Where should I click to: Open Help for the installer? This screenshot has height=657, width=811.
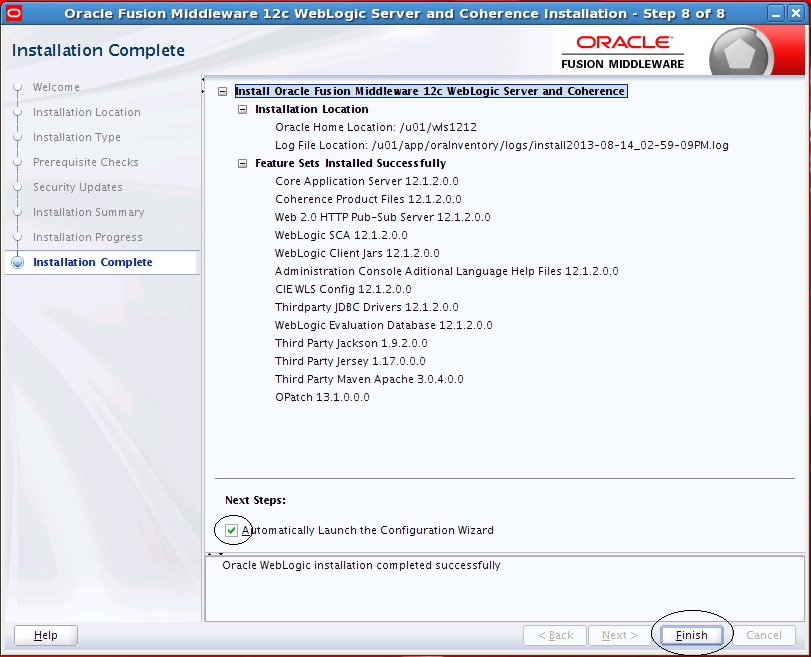click(x=46, y=635)
